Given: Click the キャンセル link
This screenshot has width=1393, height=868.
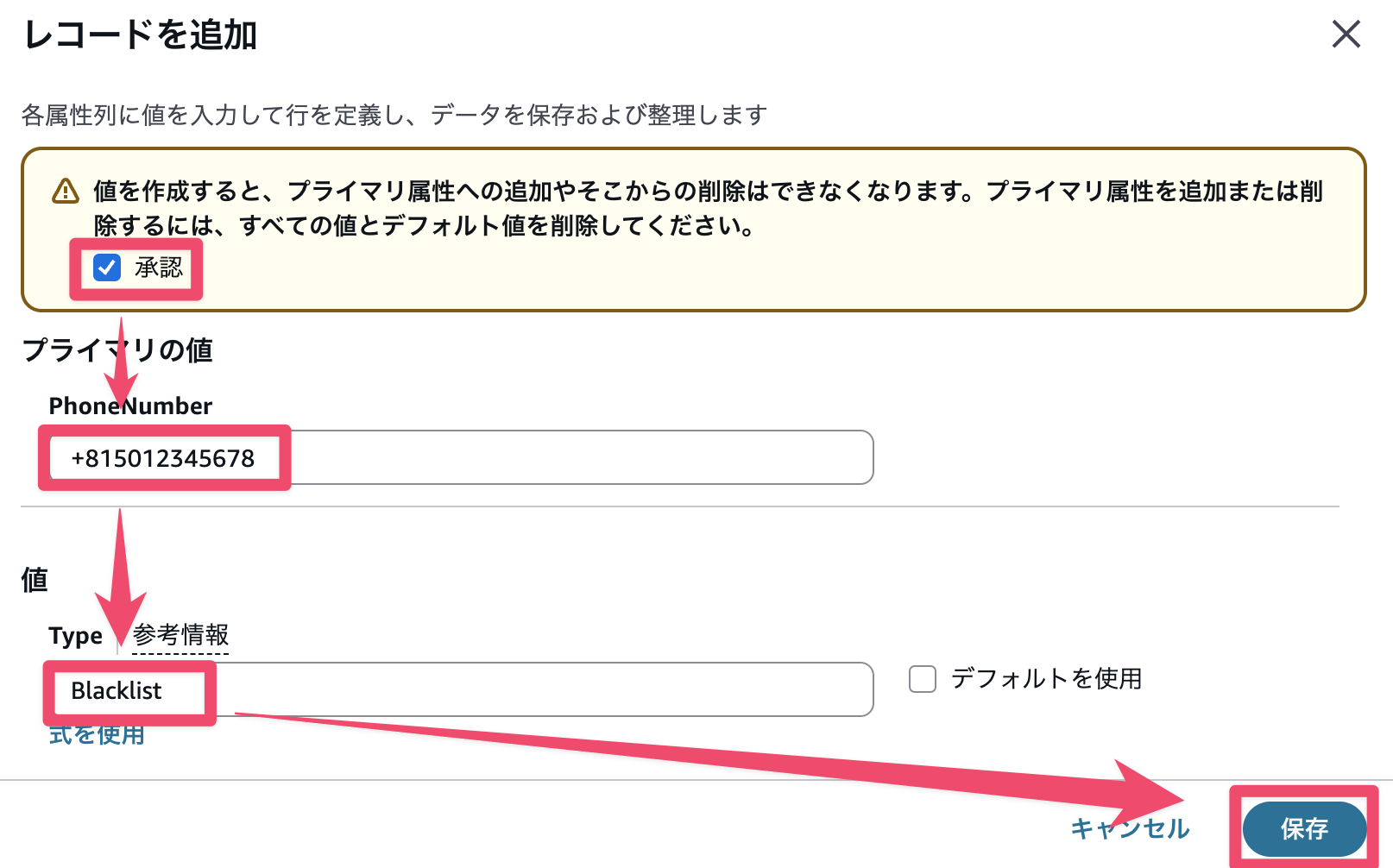Looking at the screenshot, I should coord(1129,829).
